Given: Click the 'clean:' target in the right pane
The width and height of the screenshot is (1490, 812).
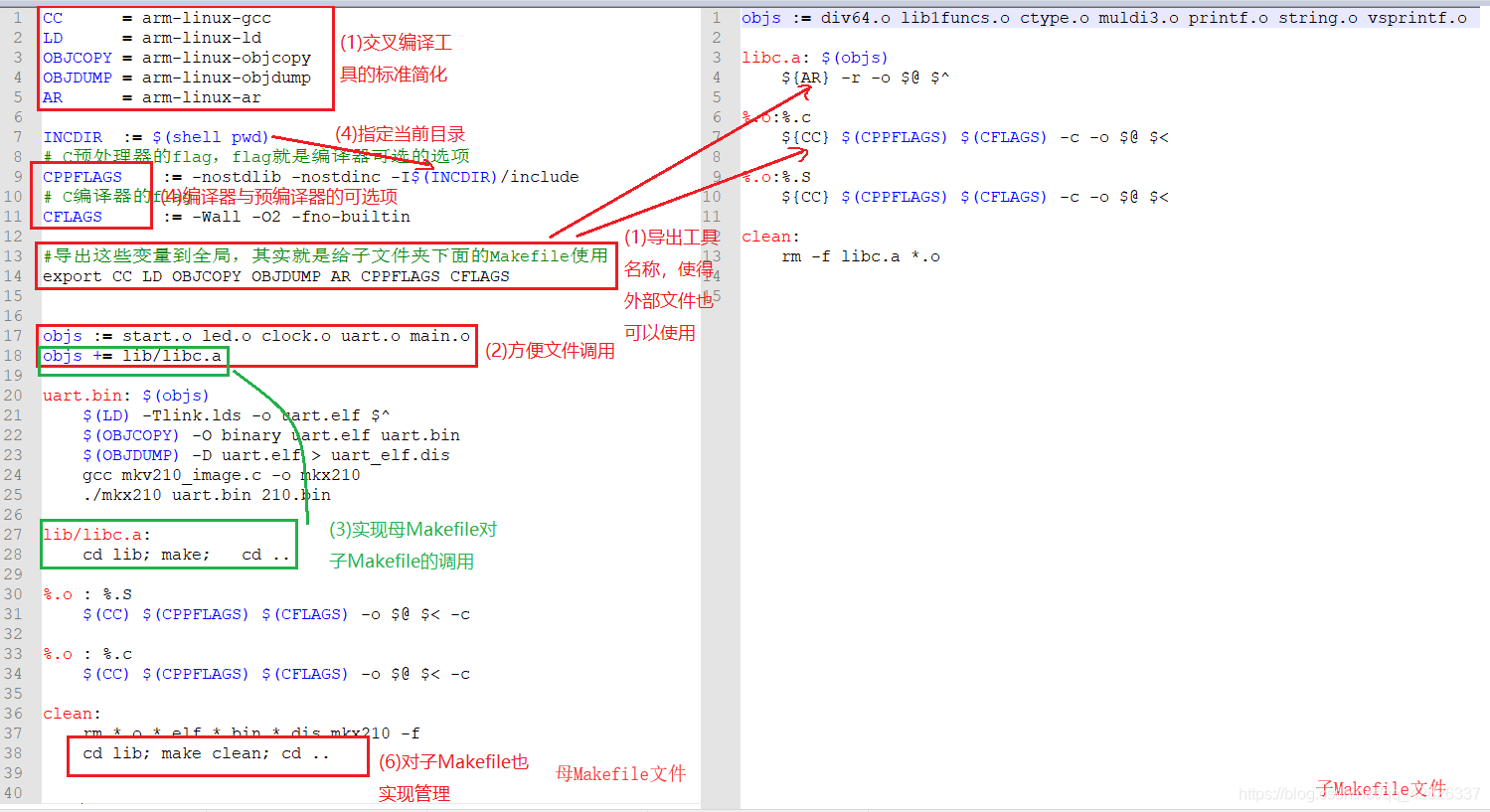Looking at the screenshot, I should (771, 237).
